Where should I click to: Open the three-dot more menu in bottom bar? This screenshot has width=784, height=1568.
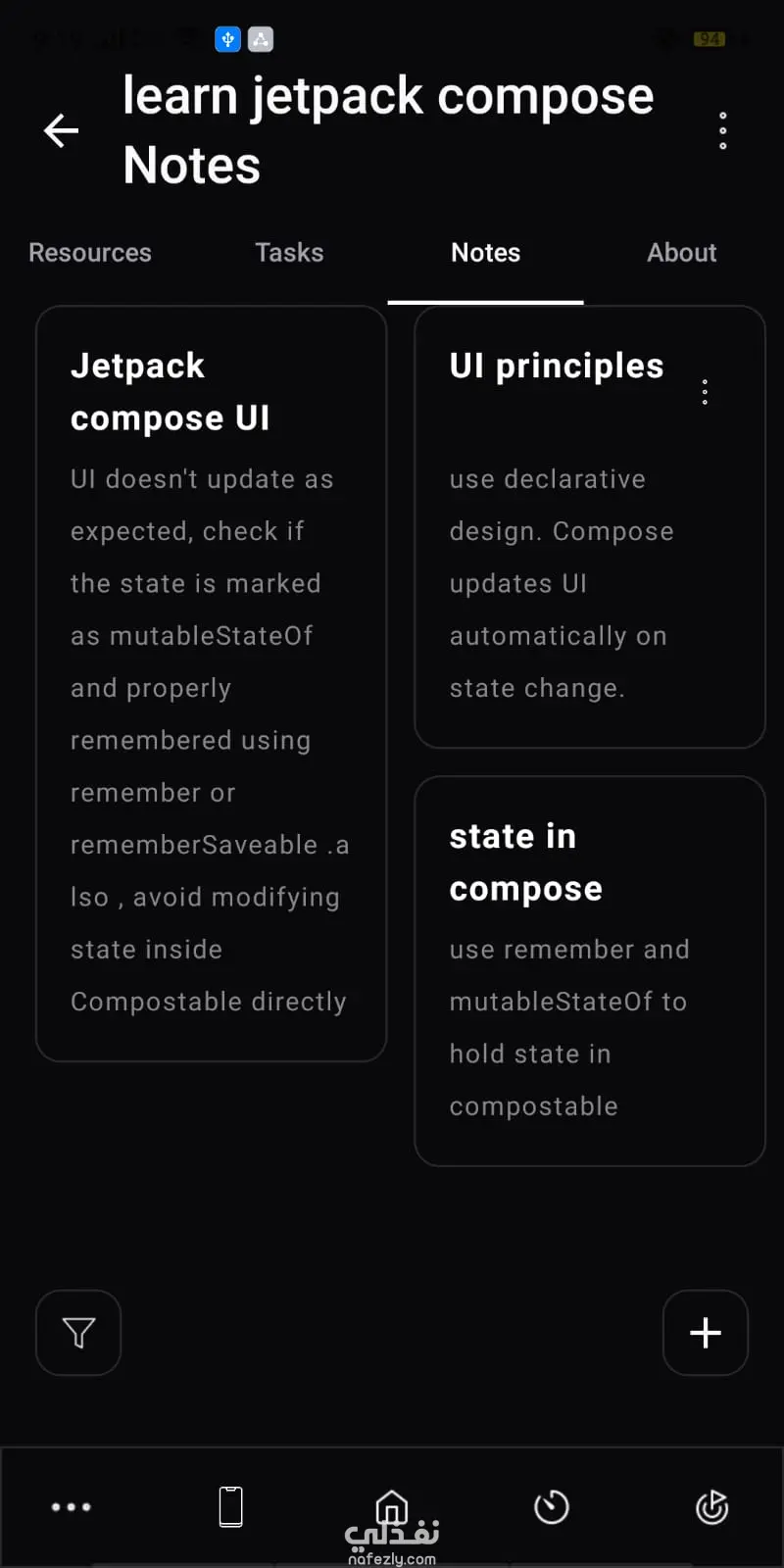pyautogui.click(x=72, y=1507)
